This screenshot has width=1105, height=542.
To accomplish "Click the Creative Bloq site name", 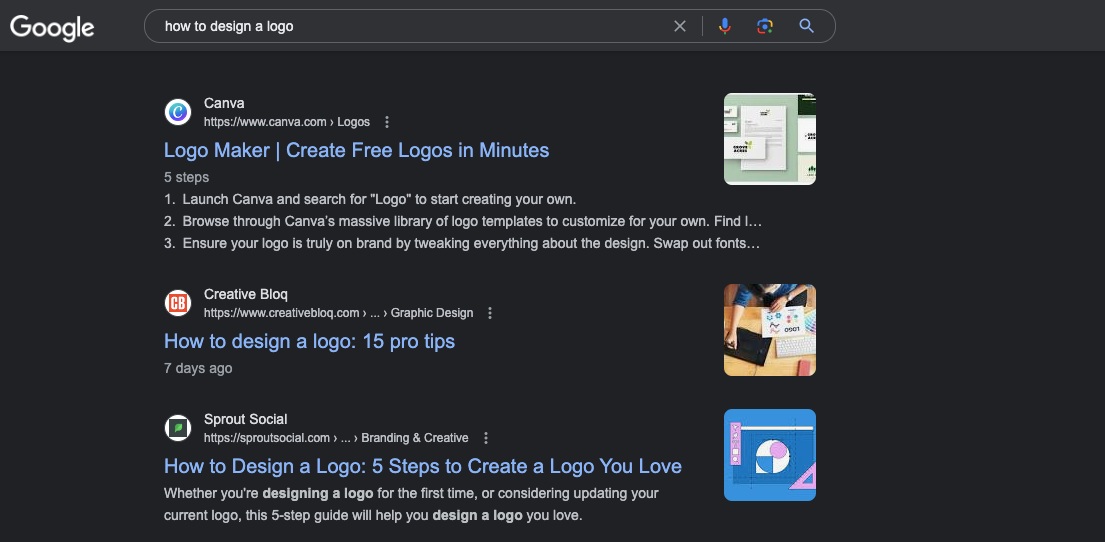I will (x=246, y=294).
